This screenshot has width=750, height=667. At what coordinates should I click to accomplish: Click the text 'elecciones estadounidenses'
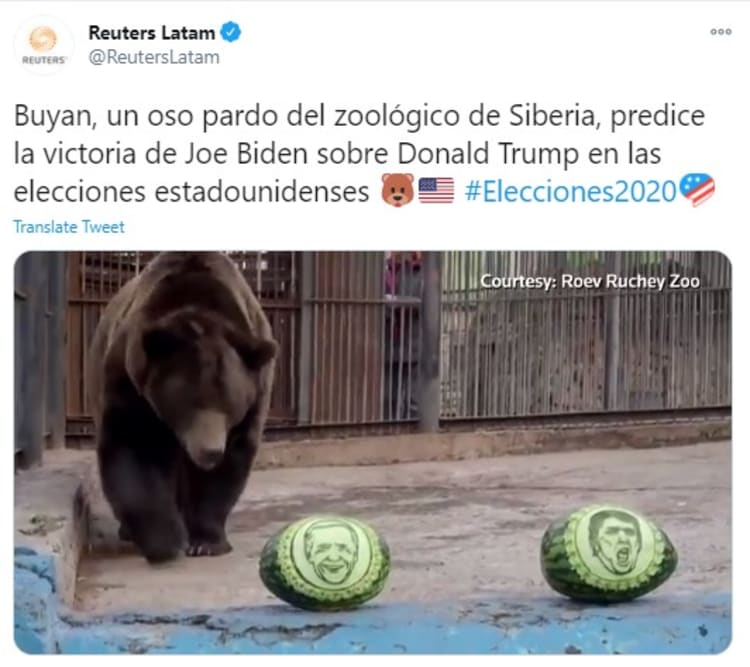tap(191, 192)
